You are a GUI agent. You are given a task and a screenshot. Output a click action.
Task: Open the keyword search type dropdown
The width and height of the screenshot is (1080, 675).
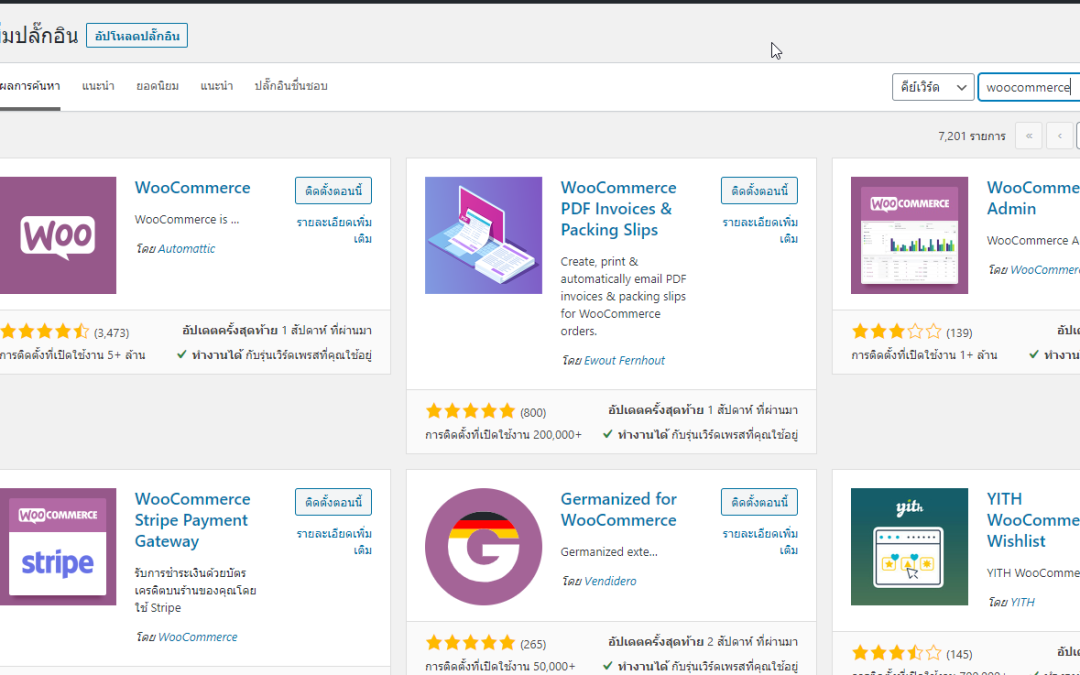pyautogui.click(x=933, y=87)
